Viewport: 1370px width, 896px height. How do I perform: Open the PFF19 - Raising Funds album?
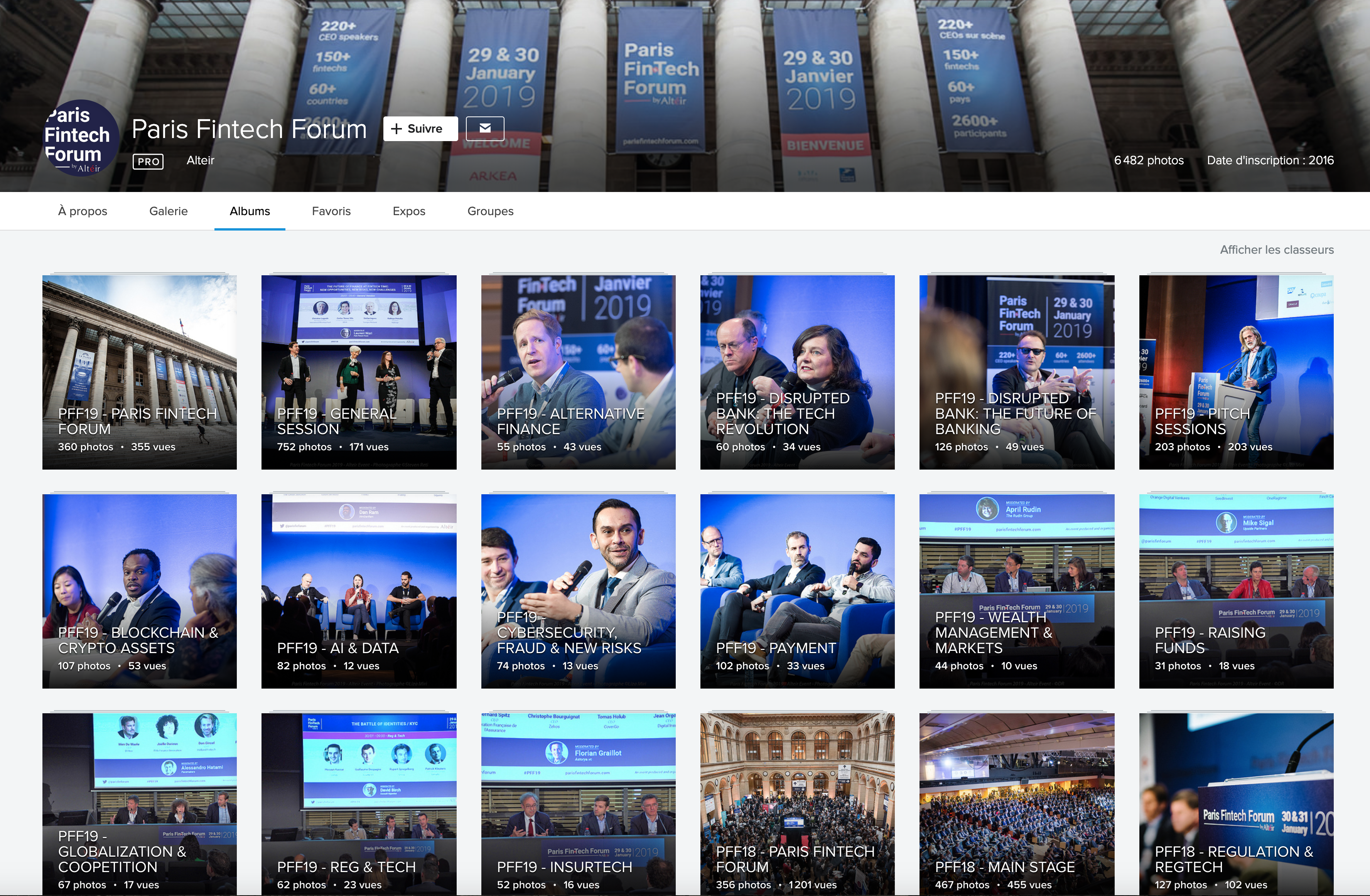(x=1236, y=591)
